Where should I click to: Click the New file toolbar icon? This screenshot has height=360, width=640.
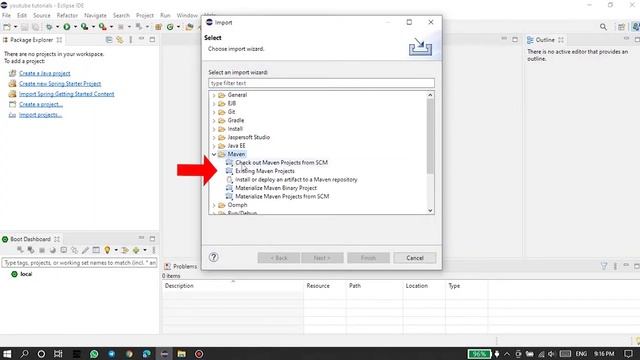7,27
